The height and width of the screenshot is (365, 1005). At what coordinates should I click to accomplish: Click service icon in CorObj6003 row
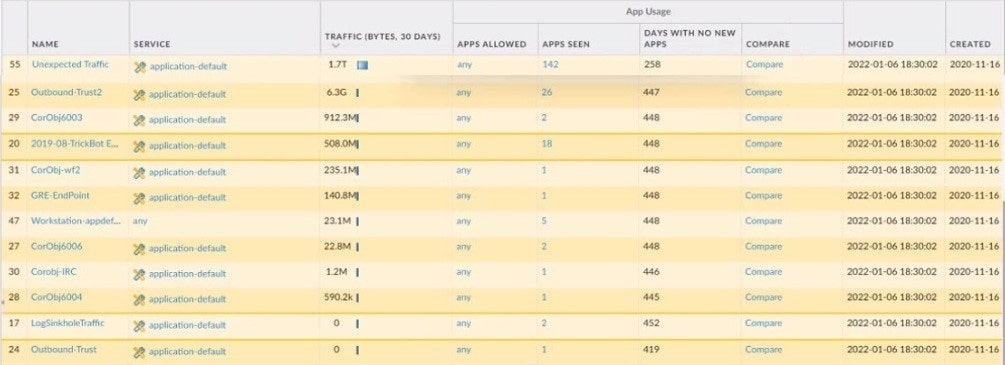[139, 120]
